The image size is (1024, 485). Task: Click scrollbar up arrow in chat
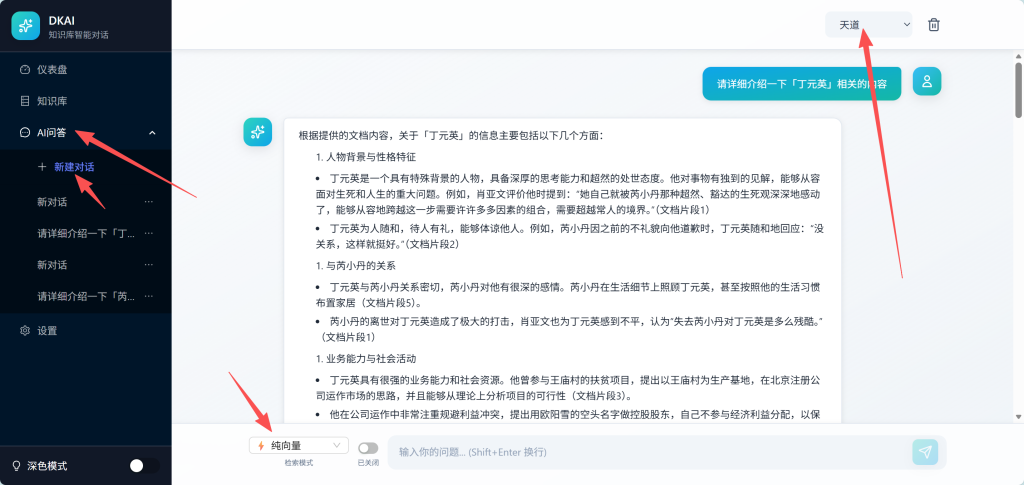coord(1019,57)
